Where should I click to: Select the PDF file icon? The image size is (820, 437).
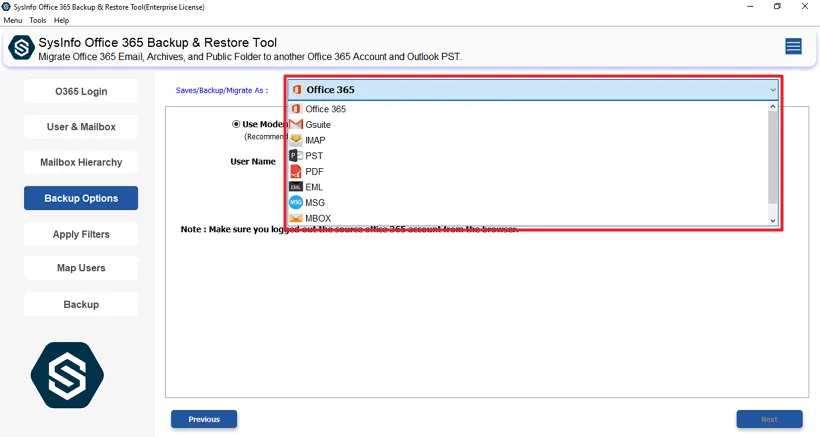click(x=296, y=171)
